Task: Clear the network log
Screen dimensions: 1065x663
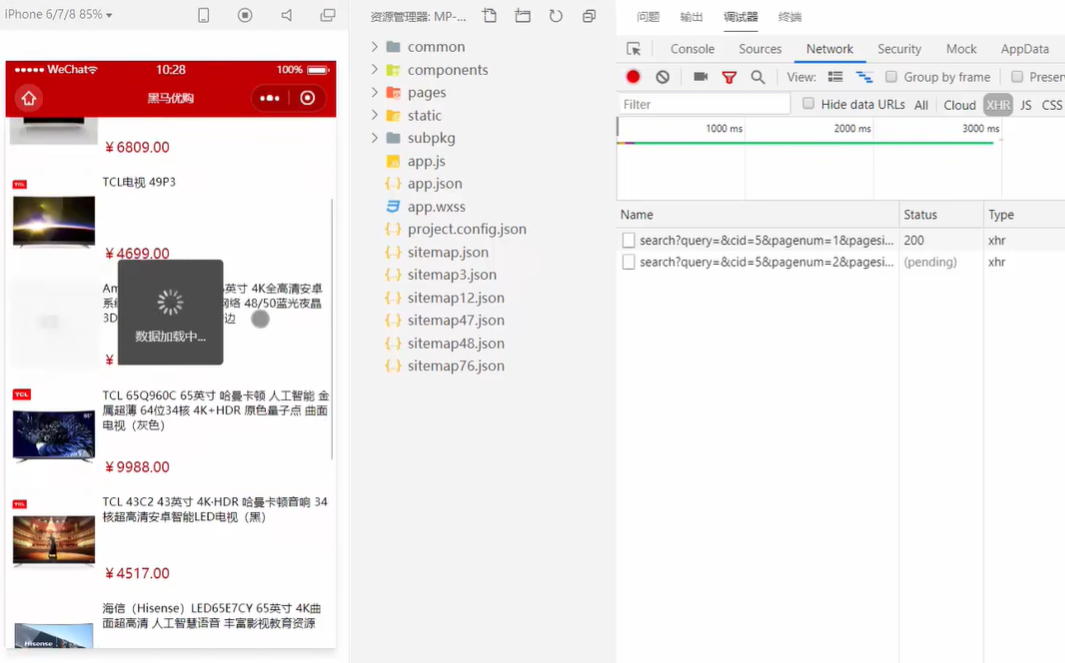Action: click(663, 77)
